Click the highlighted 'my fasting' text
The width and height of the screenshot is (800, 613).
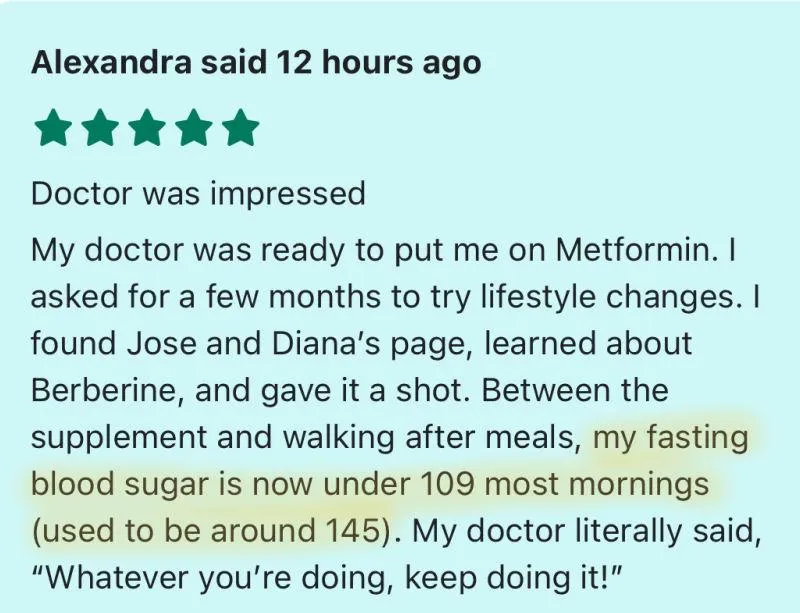tap(670, 438)
